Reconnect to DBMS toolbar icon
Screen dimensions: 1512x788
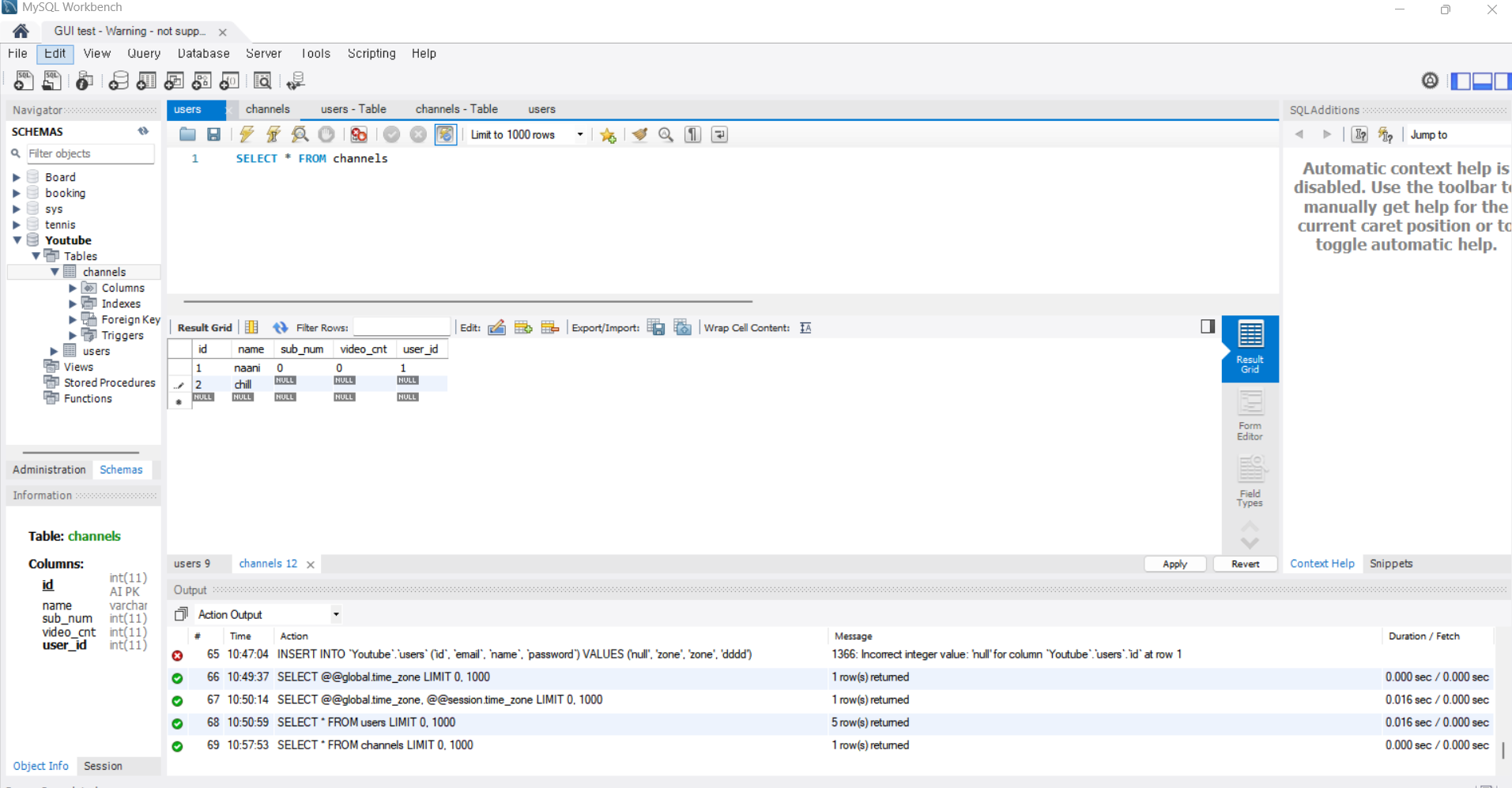pyautogui.click(x=296, y=81)
